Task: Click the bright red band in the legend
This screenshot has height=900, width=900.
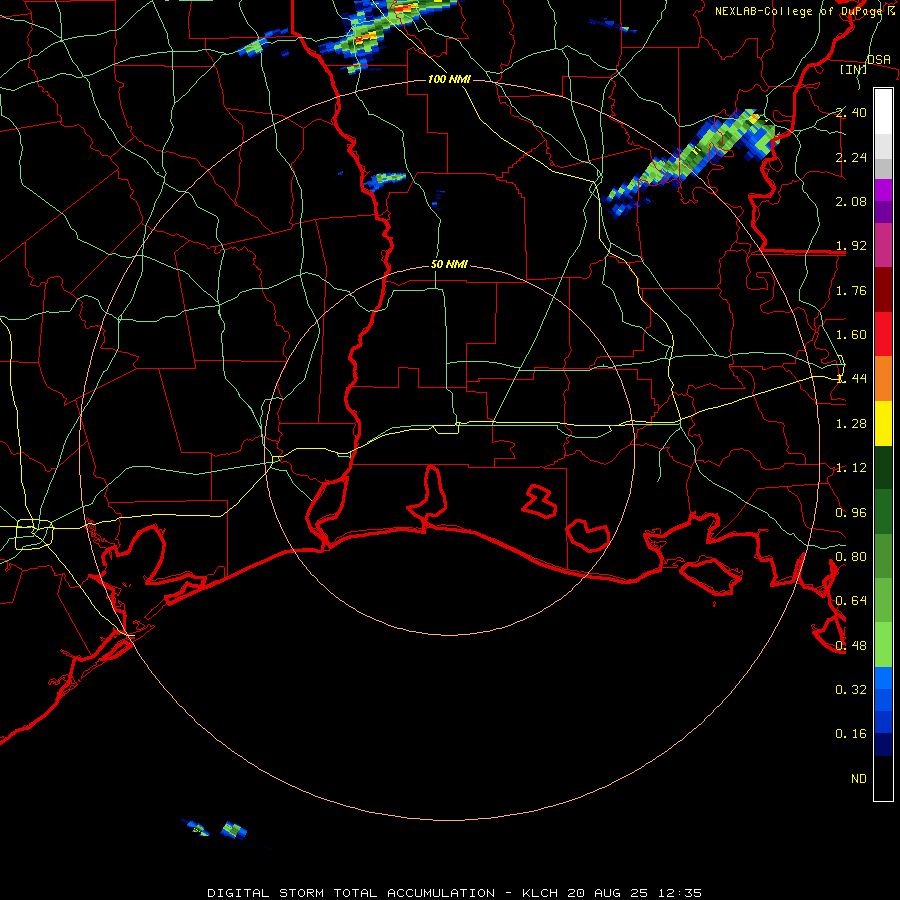Action: coord(883,335)
